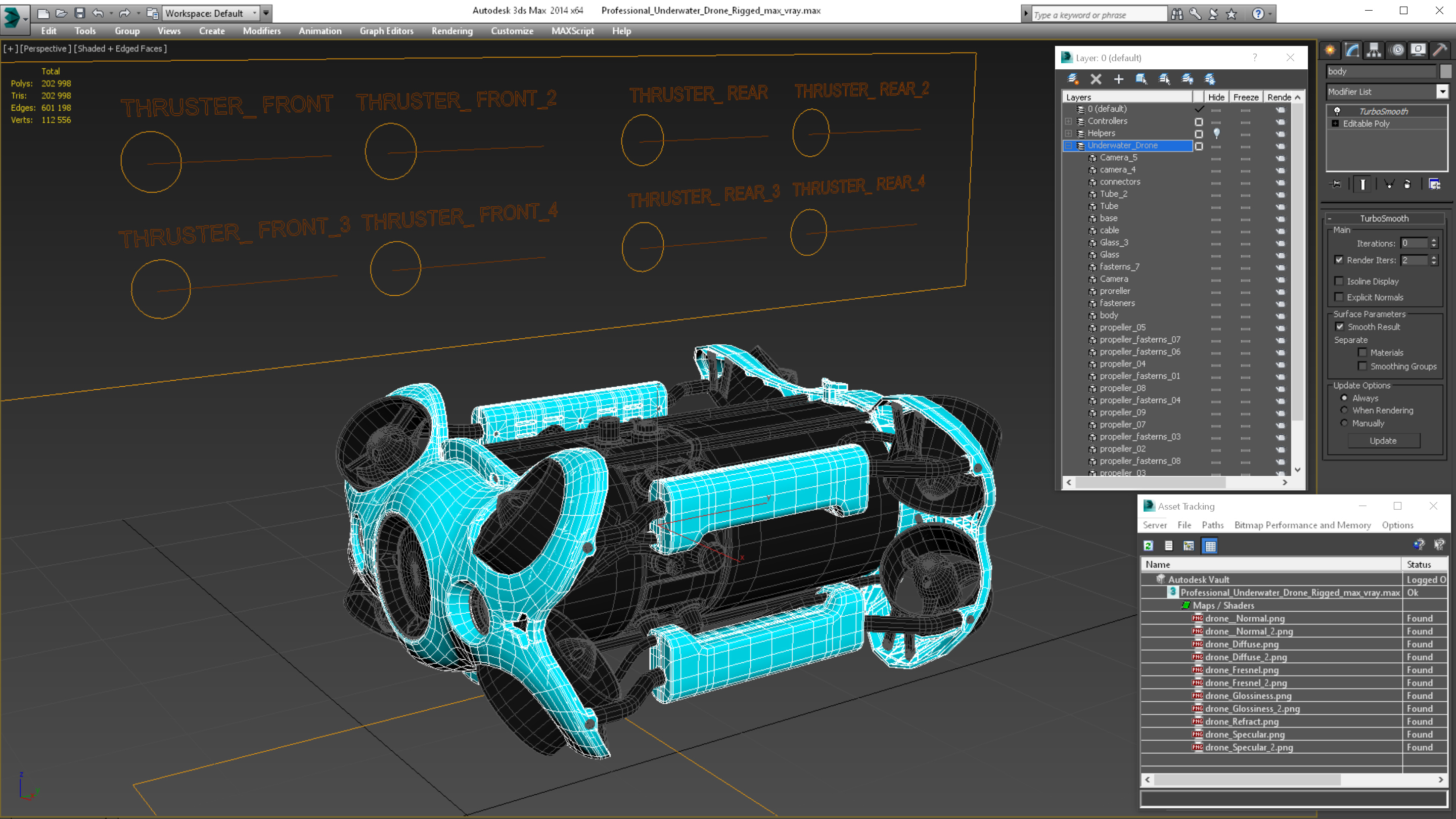
Task: Toggle the Helpers layer hide lightbulb
Action: (x=1216, y=133)
